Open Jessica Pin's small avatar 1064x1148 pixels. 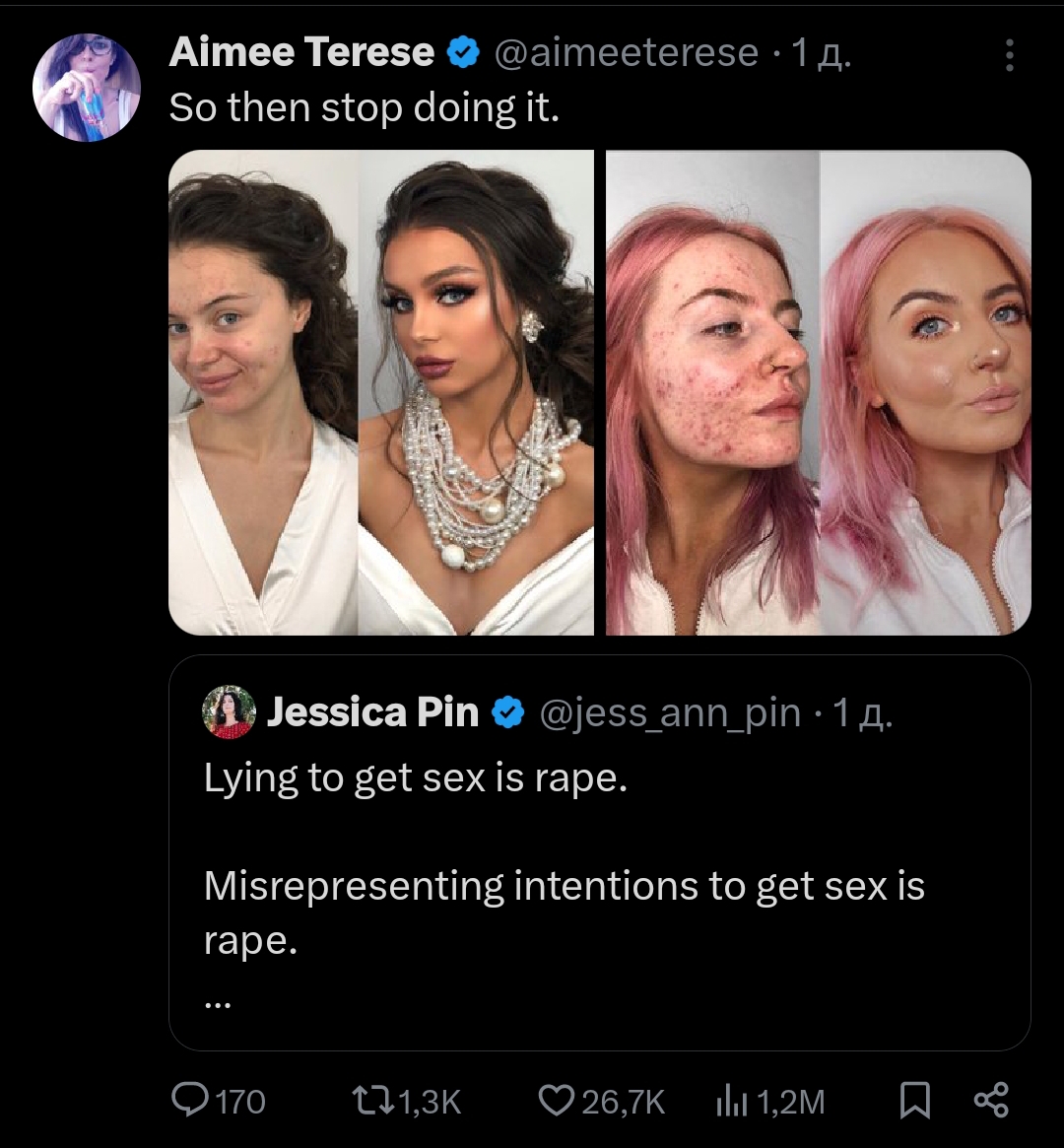pos(229,712)
